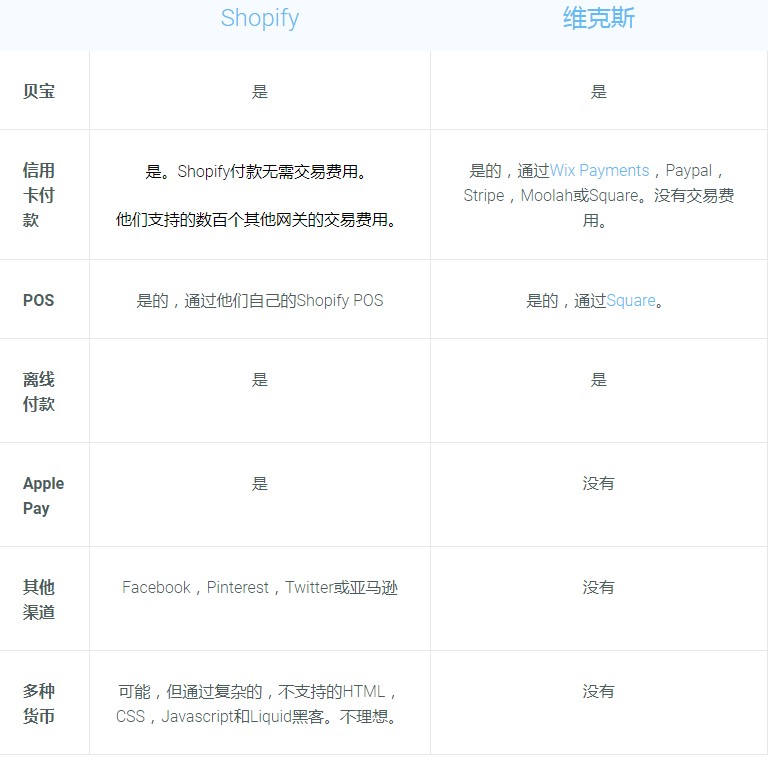This screenshot has width=769, height=757.
Task: Click 是 in Shopify 离线付款 cell
Action: [259, 379]
